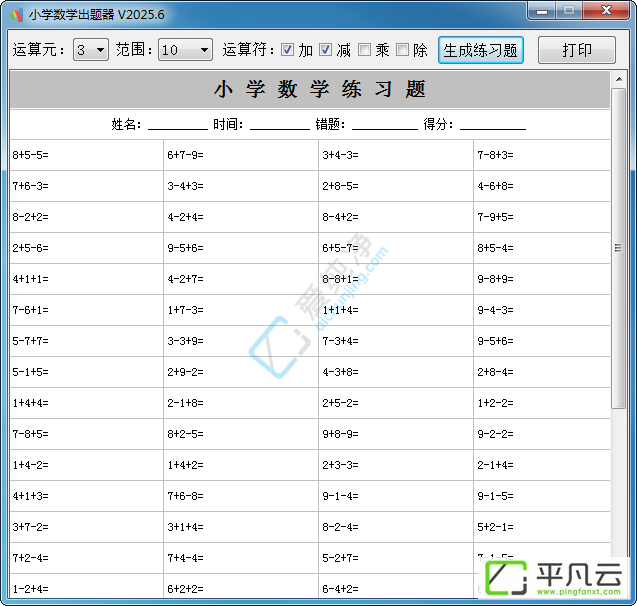Select the 1-2+4= problem cell
The height and width of the screenshot is (606, 637).
click(x=87, y=586)
